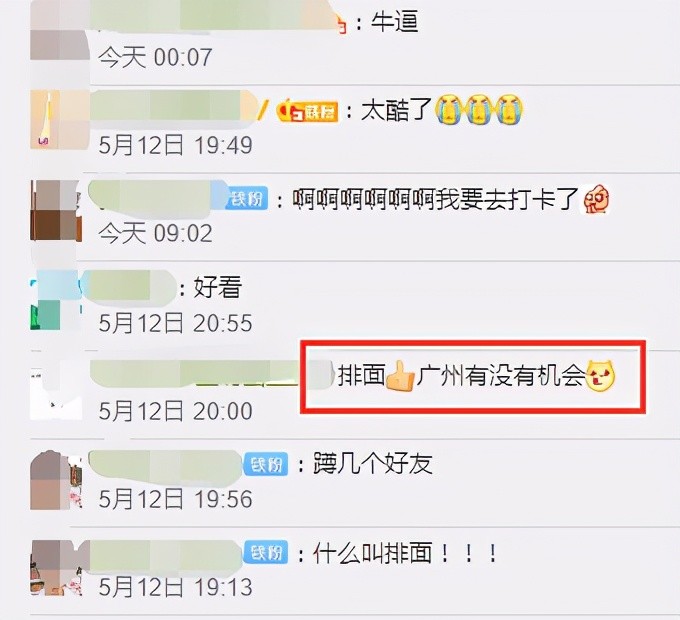Click the blue 铁粉 badge on 打卡 comment
This screenshot has width=680, height=620.
pyautogui.click(x=246, y=199)
